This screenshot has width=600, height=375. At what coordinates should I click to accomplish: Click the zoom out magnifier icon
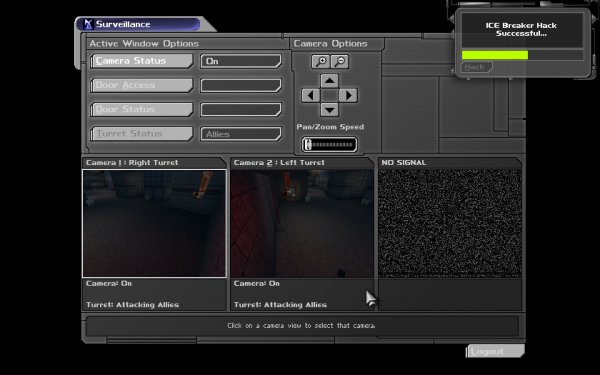pyautogui.click(x=339, y=62)
